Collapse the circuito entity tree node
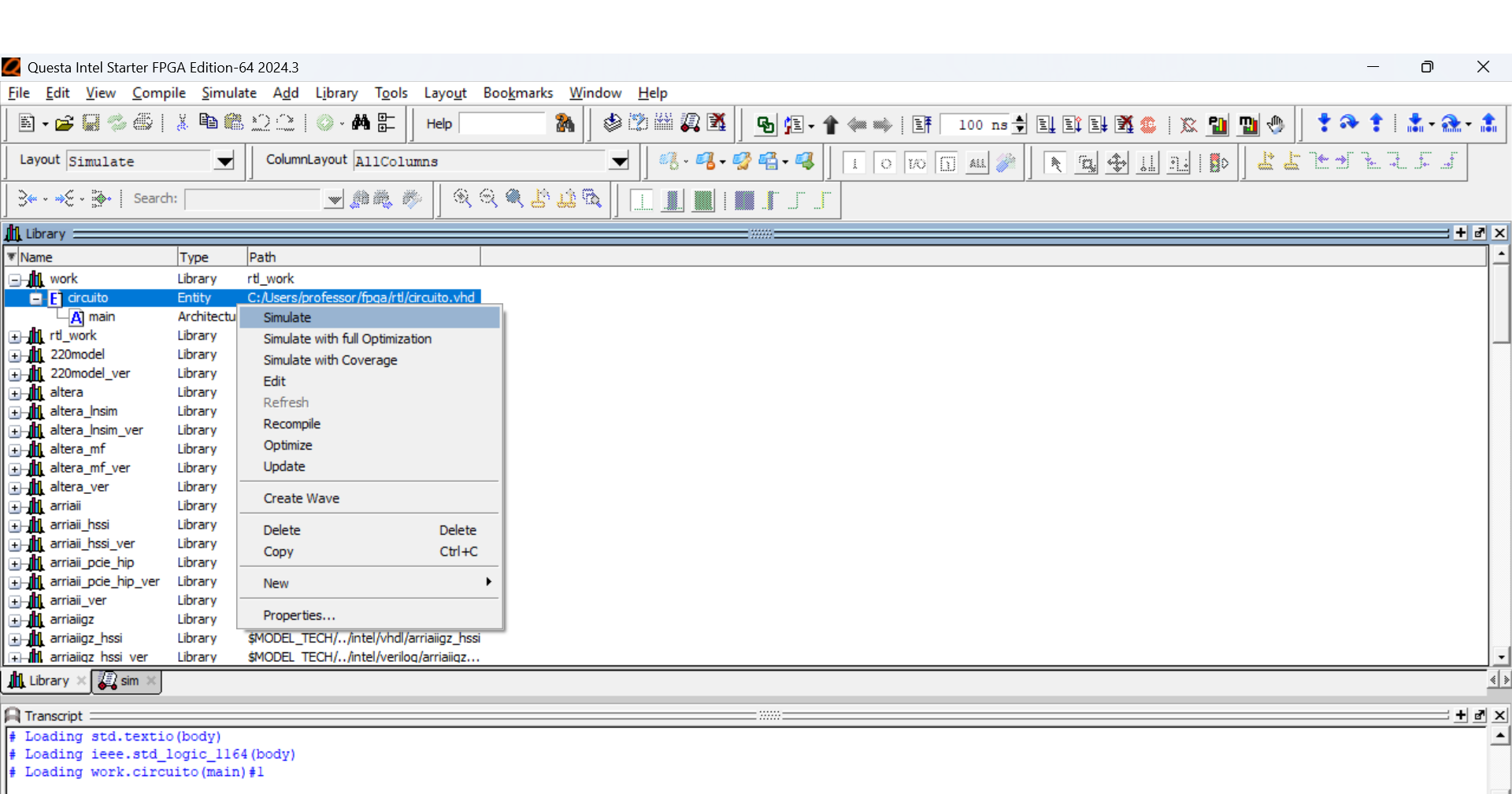 pos(36,299)
